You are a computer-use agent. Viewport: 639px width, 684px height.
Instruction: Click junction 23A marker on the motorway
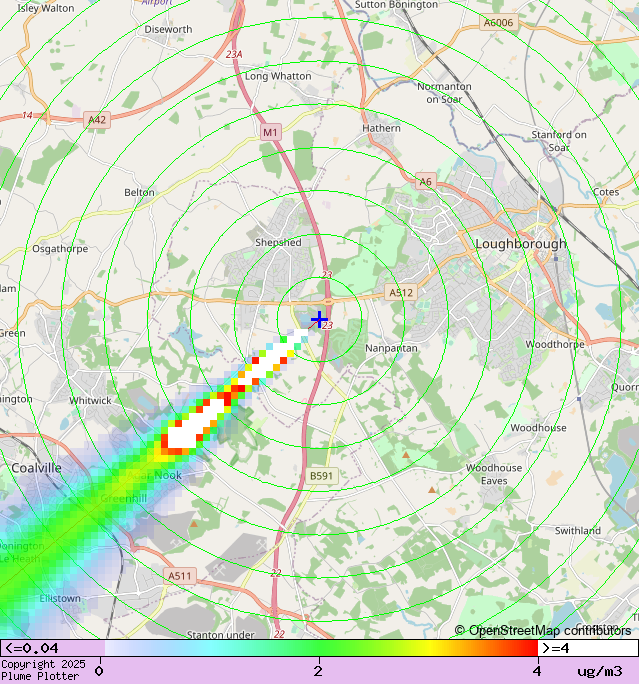[x=234, y=55]
